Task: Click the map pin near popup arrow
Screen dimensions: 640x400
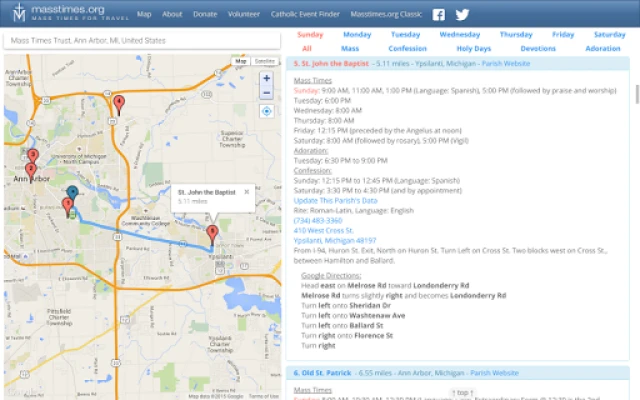Action: pyautogui.click(x=212, y=235)
